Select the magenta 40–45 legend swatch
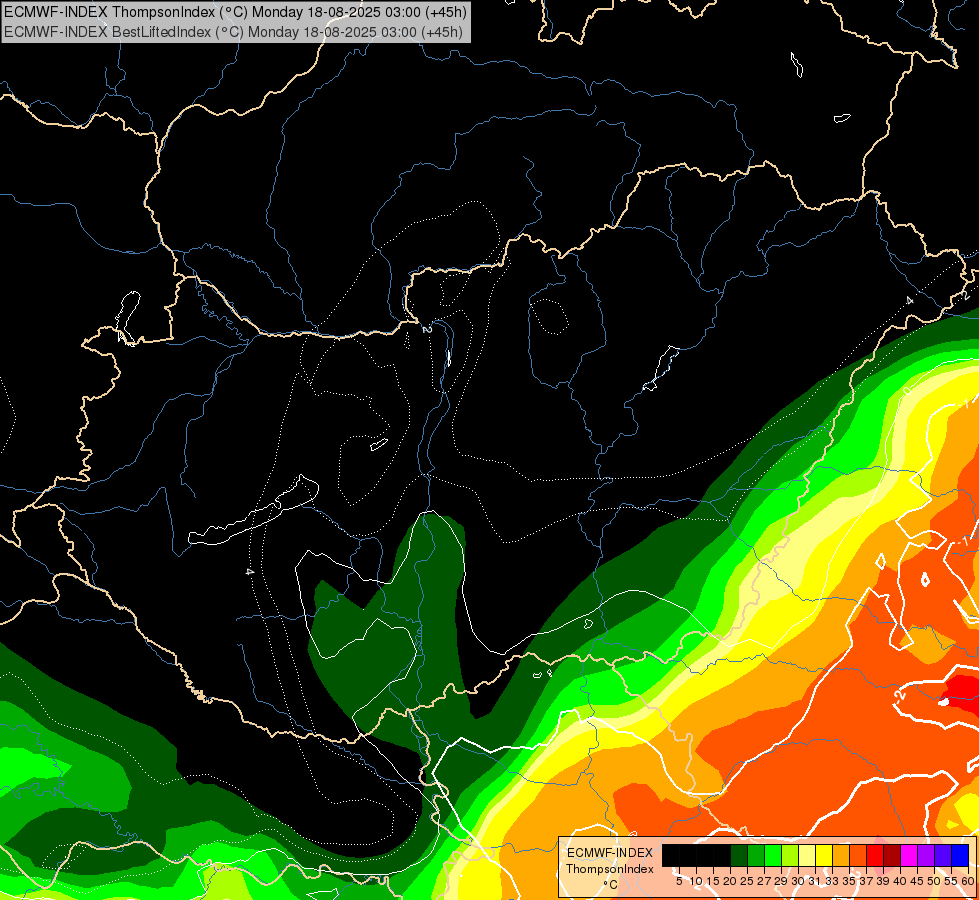This screenshot has width=979, height=900. coord(909,855)
